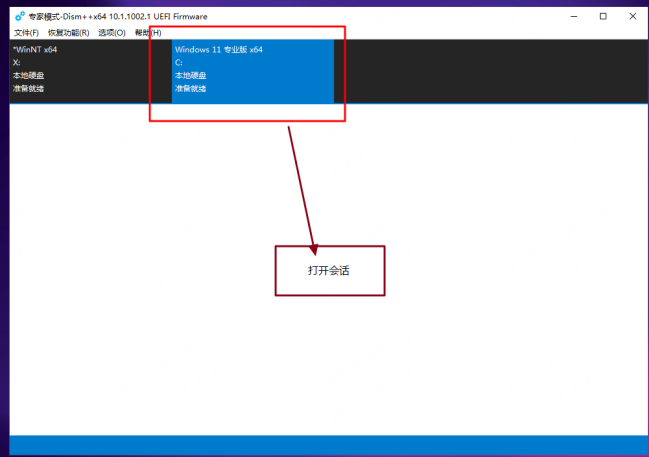Select the Windows 11 专业版 x64 image tile
This screenshot has width=649, height=457.
pos(252,71)
